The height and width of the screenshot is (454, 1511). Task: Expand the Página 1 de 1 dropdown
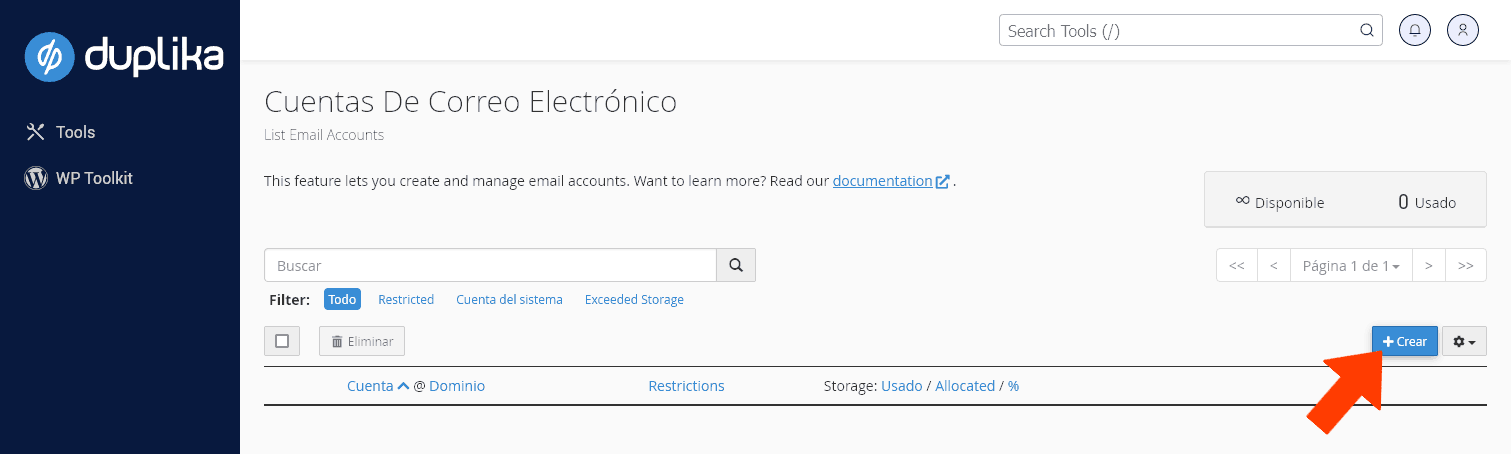(1351, 265)
